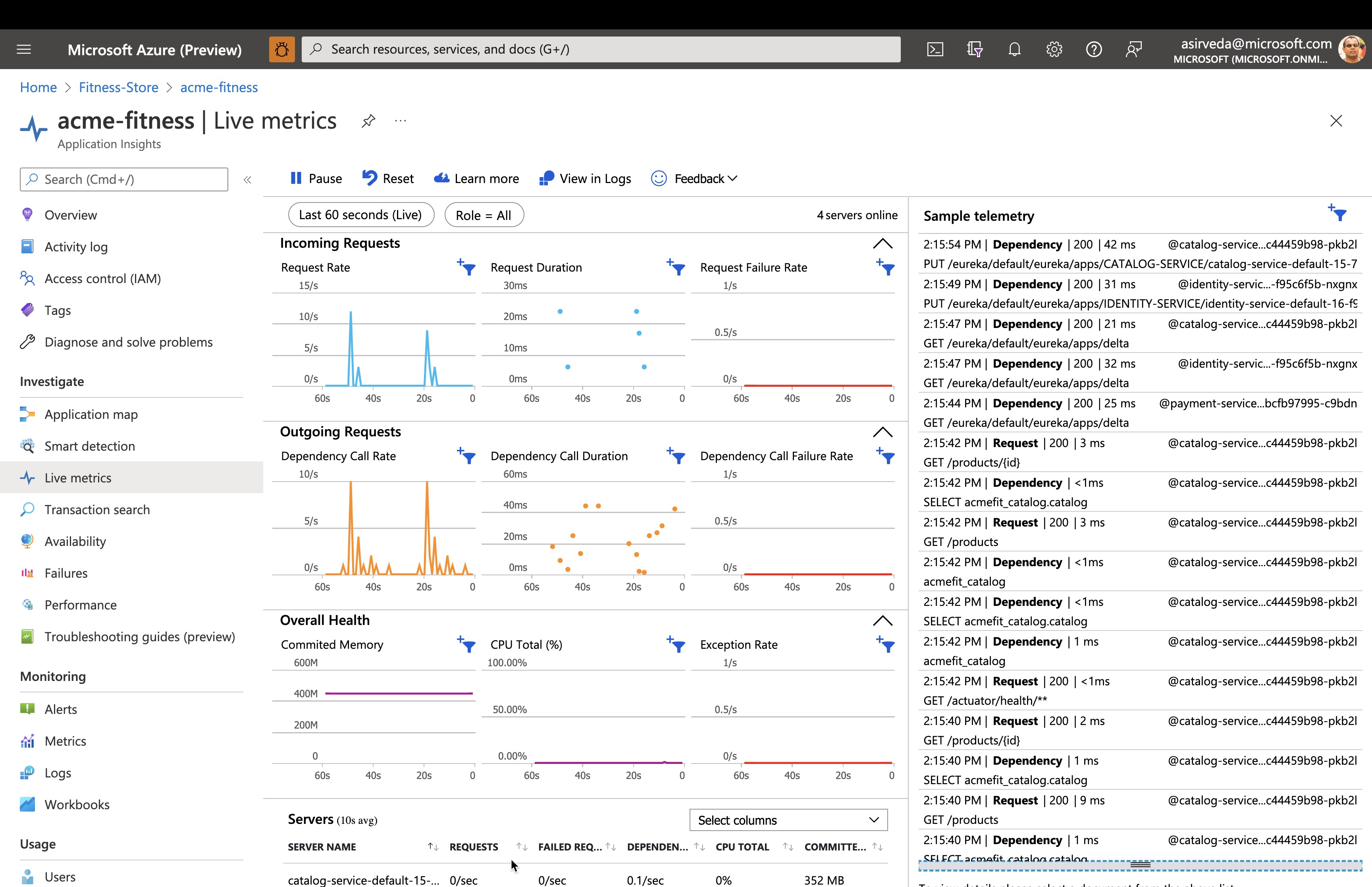Add filter to Sample telemetry stream

[1337, 212]
